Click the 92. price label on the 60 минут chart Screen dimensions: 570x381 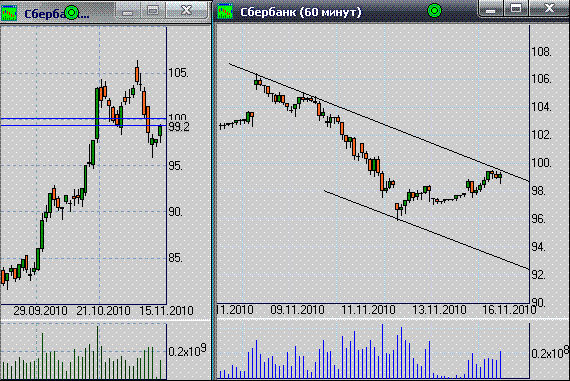[x=538, y=274]
